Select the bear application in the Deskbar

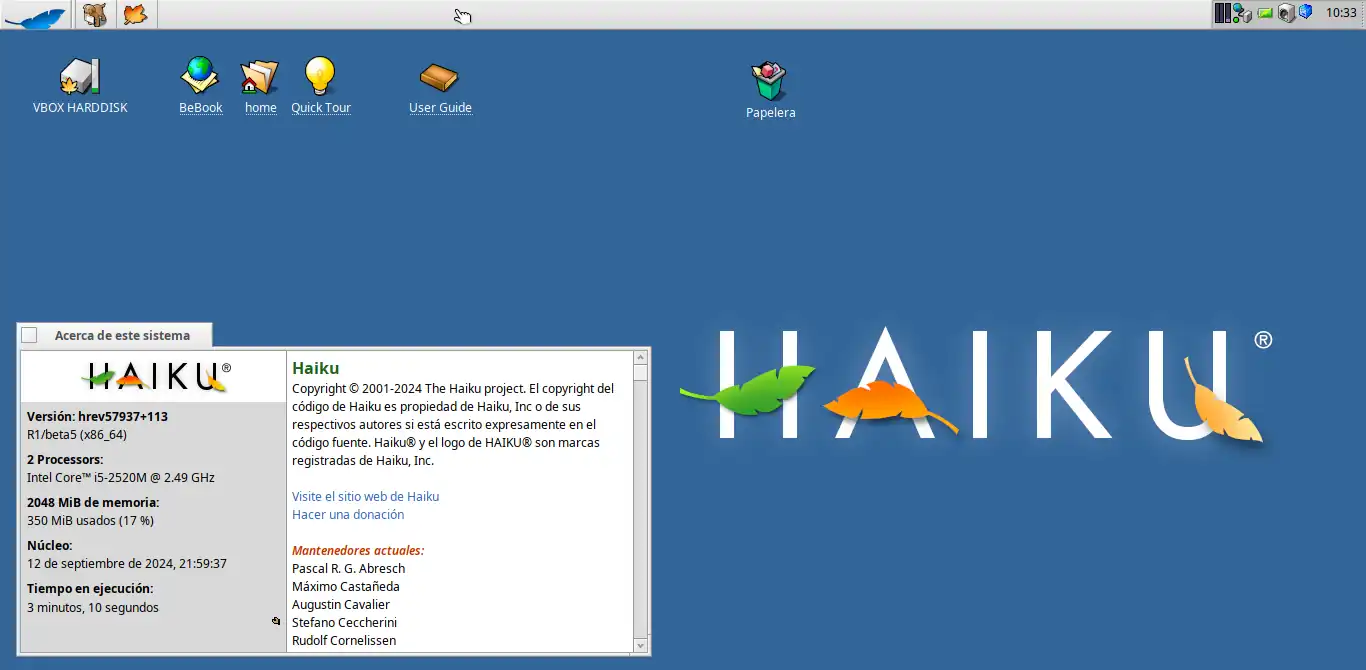[x=95, y=14]
